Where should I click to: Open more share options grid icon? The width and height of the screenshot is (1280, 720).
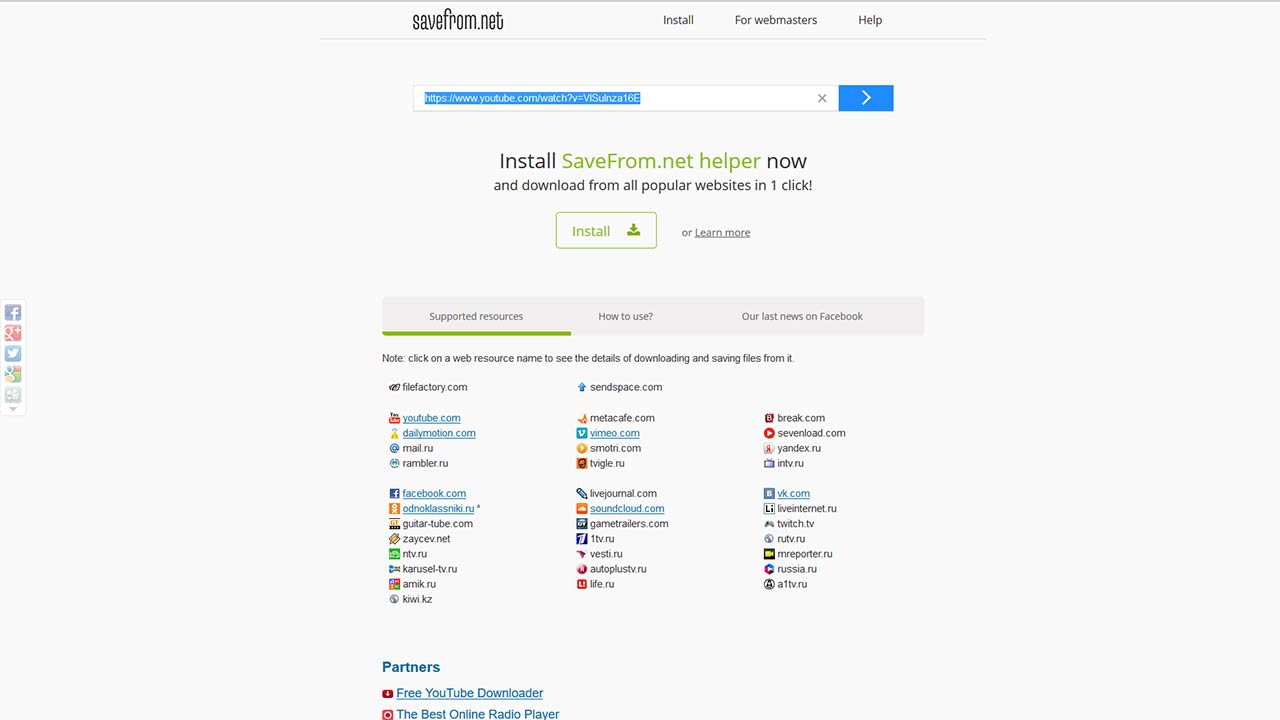tap(13, 395)
